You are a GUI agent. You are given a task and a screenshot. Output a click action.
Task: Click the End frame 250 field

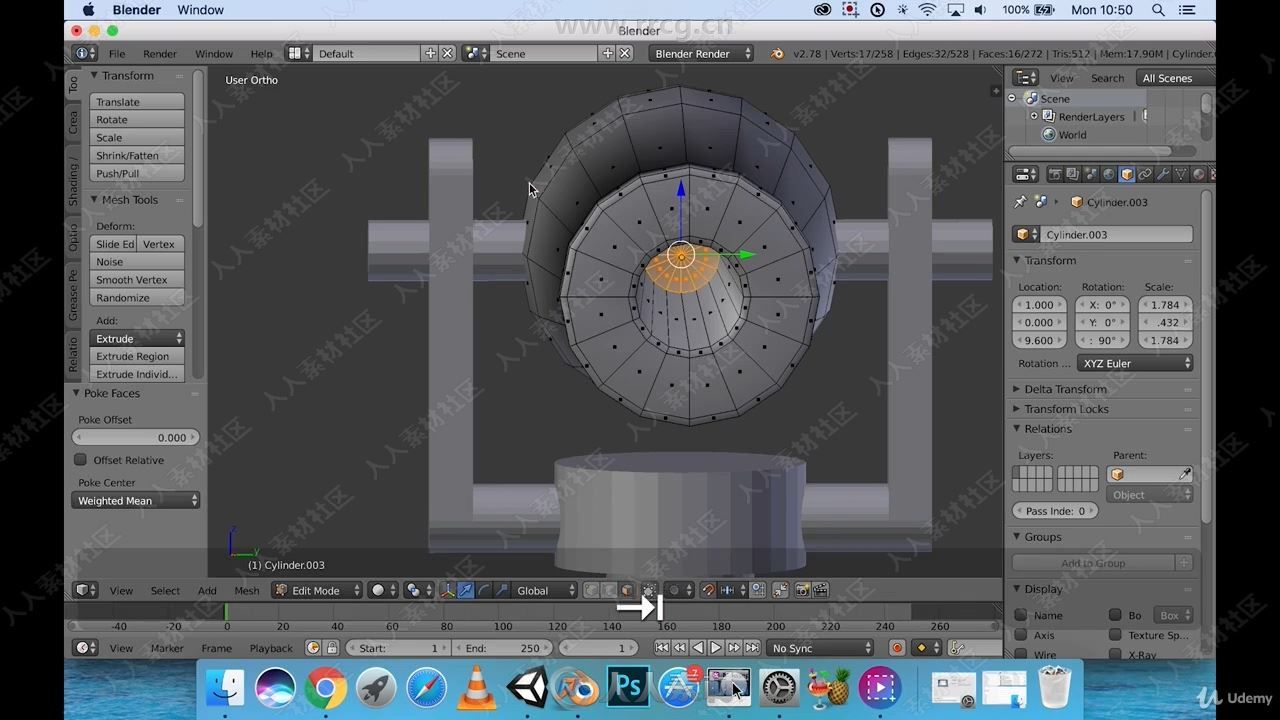[x=502, y=648]
